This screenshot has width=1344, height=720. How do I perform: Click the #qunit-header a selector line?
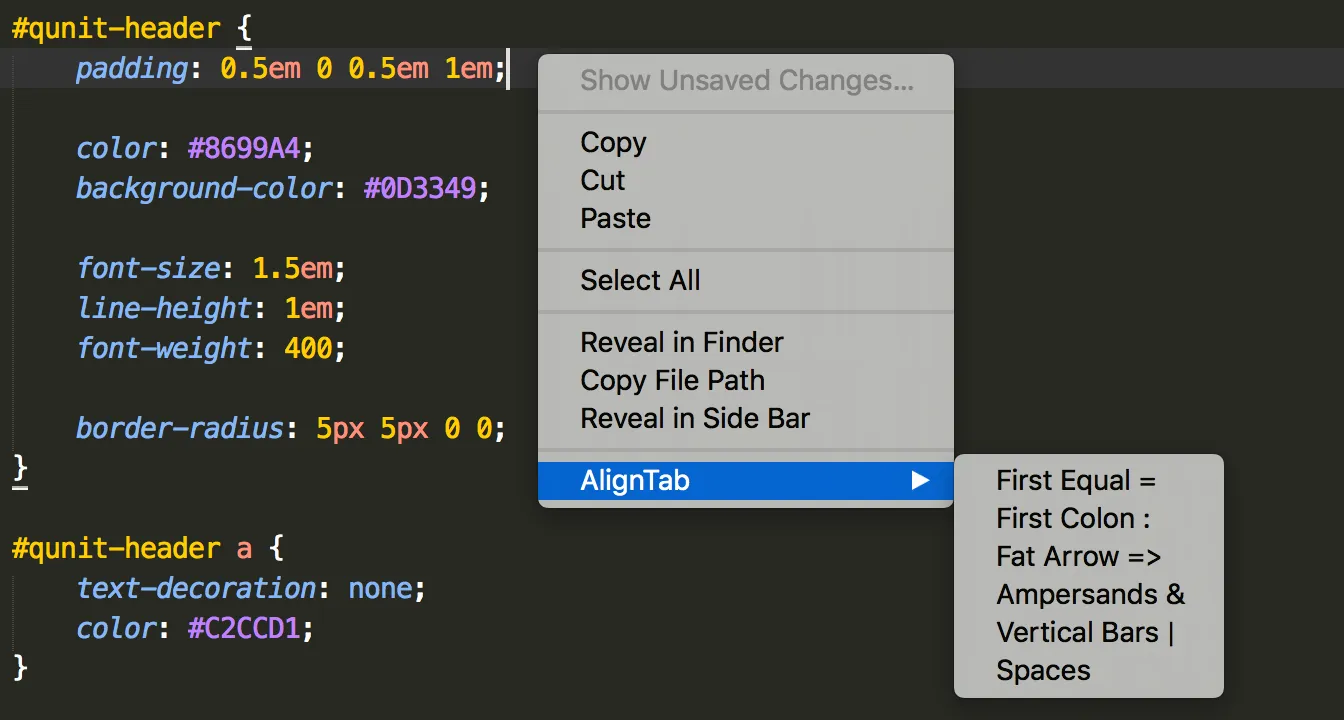point(149,549)
